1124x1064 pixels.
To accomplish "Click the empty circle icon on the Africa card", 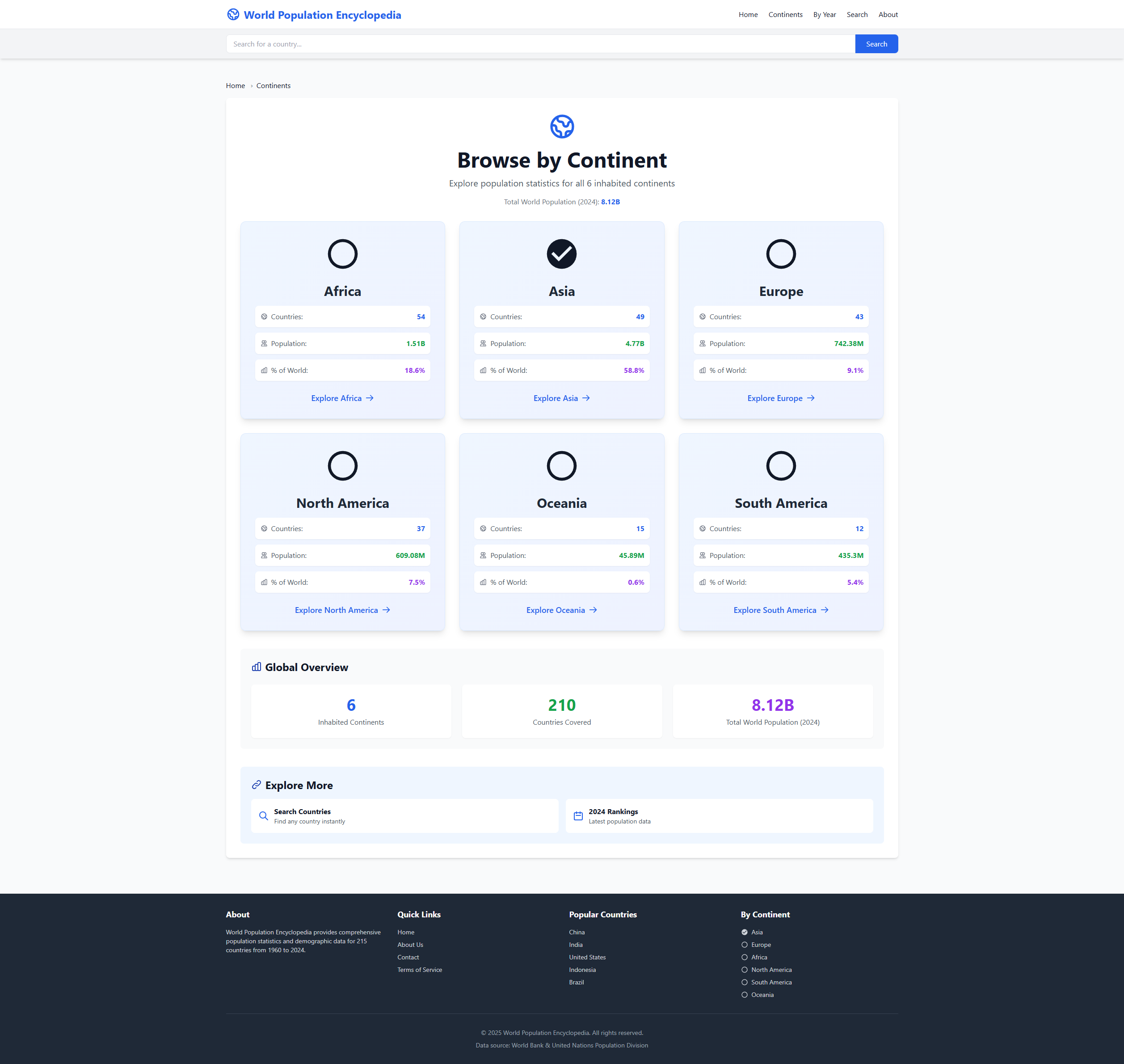I will pyautogui.click(x=342, y=254).
